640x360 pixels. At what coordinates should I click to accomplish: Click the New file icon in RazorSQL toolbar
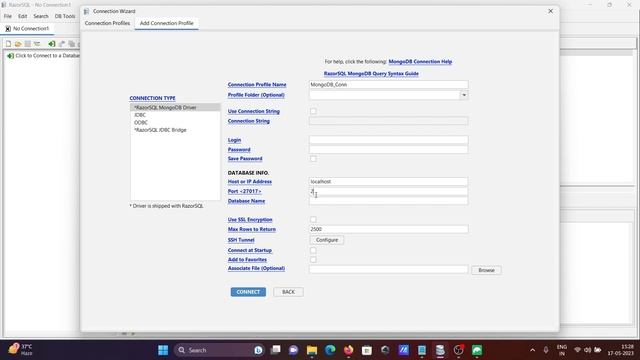point(8,44)
